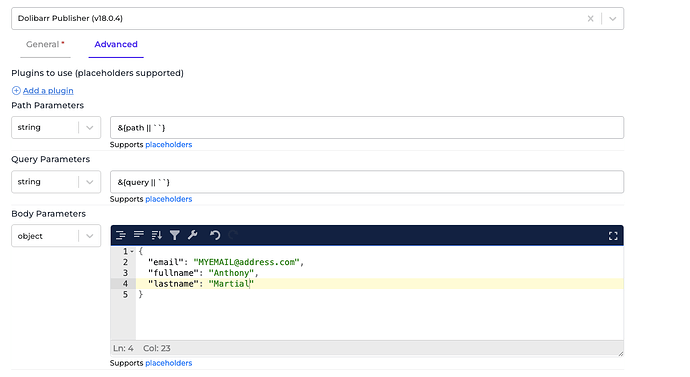Focus the Path Parameters input field

367,128
